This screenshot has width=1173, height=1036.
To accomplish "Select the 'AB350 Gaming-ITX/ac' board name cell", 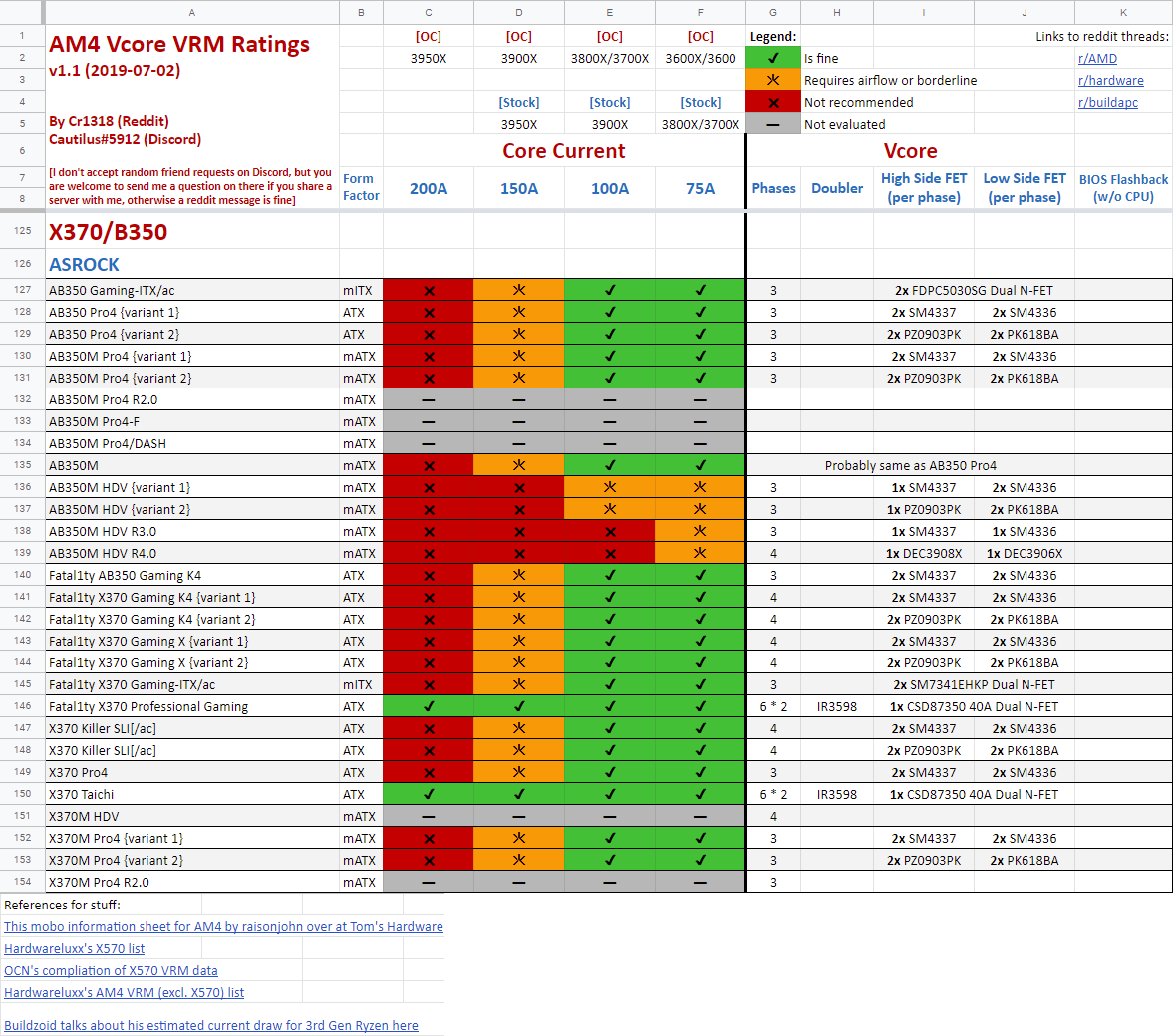I will 192,290.
